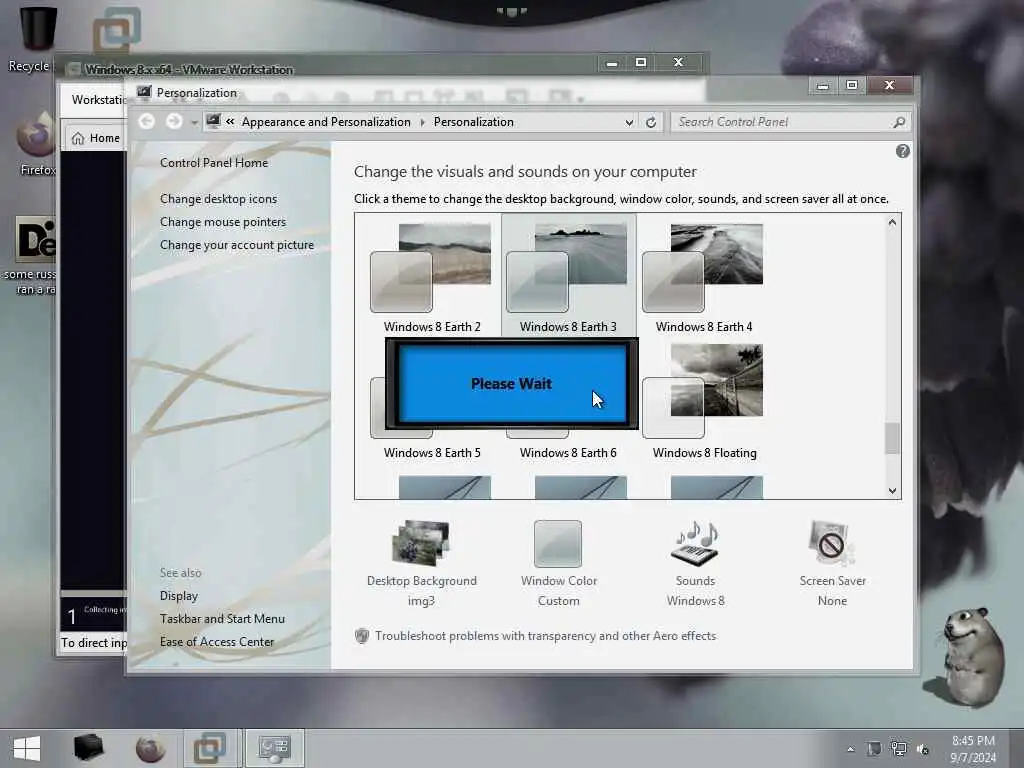Open Control Panel Home link

pos(214,163)
